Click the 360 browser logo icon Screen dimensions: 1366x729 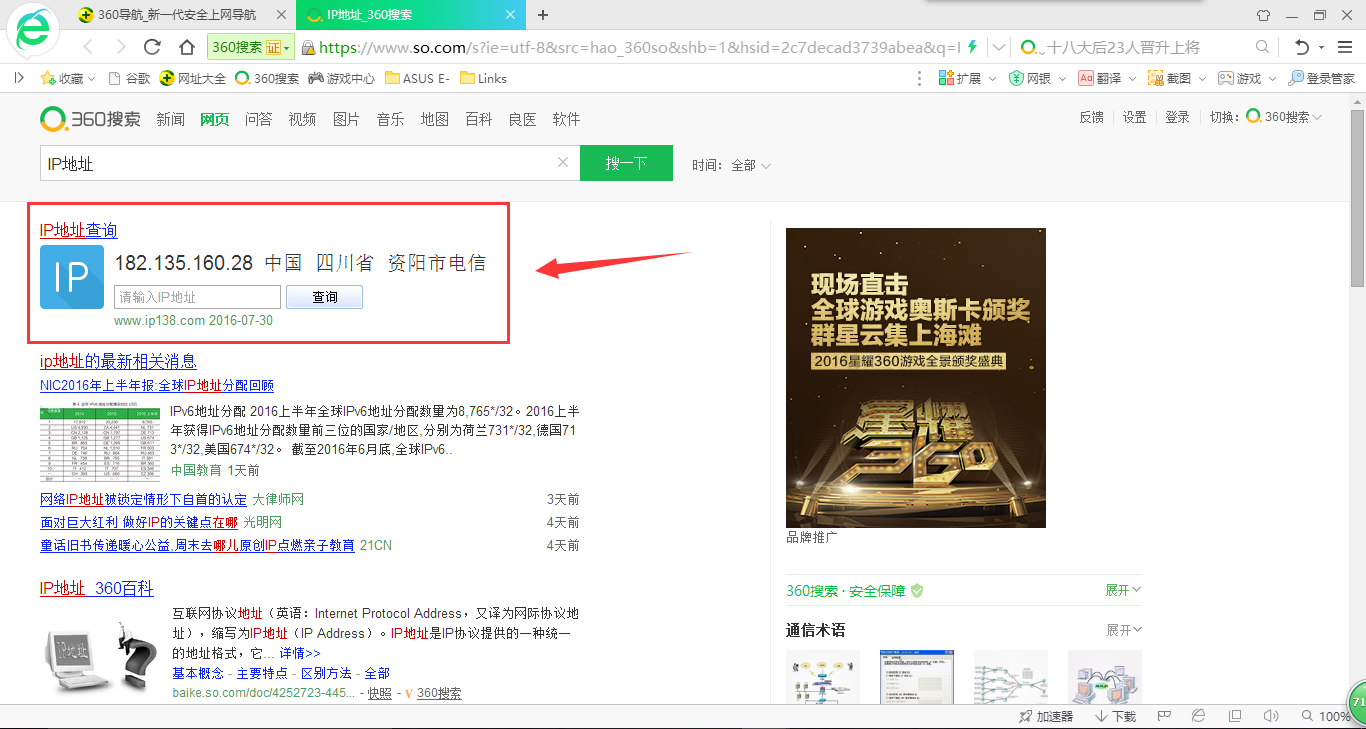pyautogui.click(x=33, y=32)
